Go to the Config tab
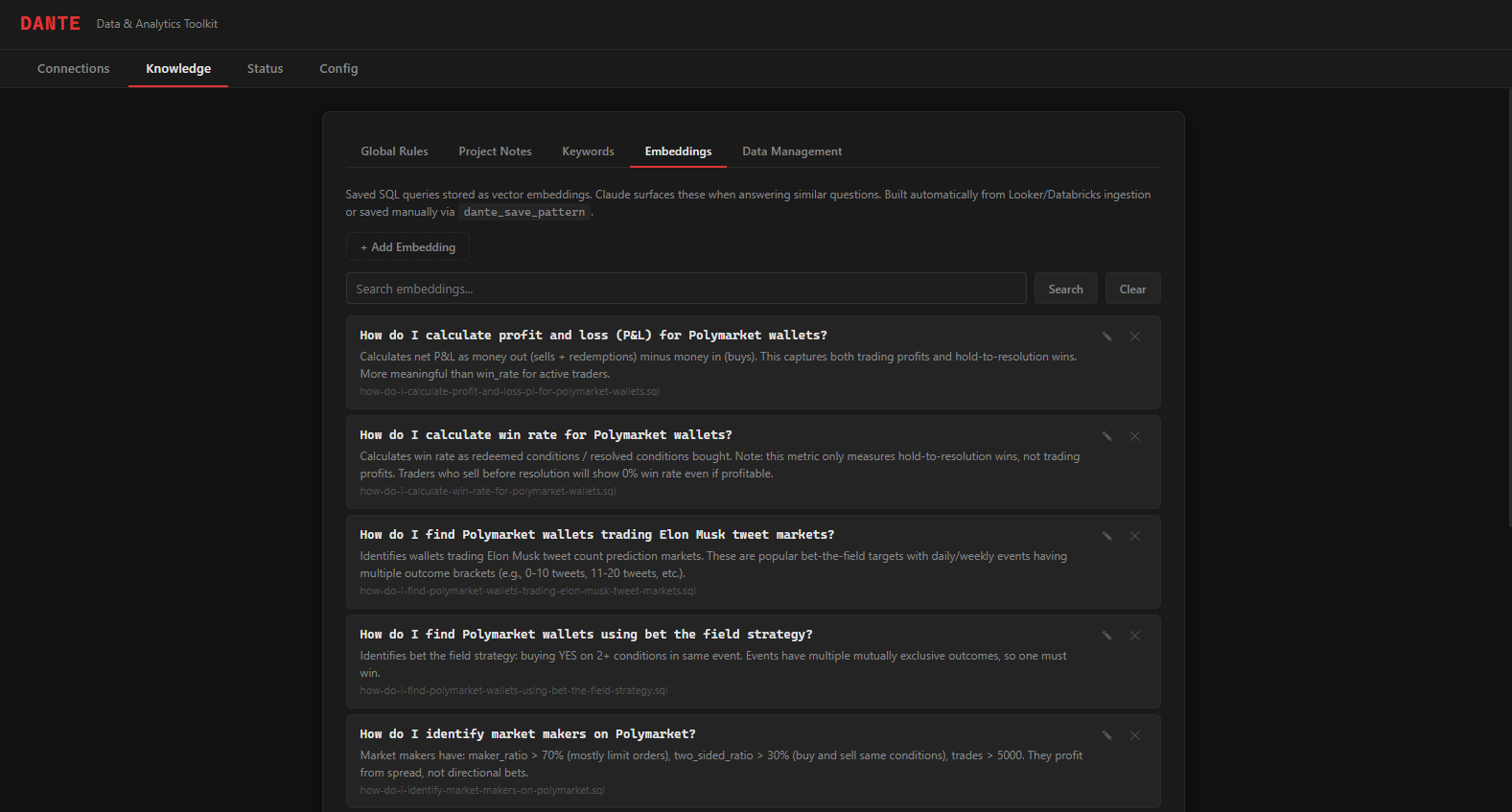 [338, 69]
